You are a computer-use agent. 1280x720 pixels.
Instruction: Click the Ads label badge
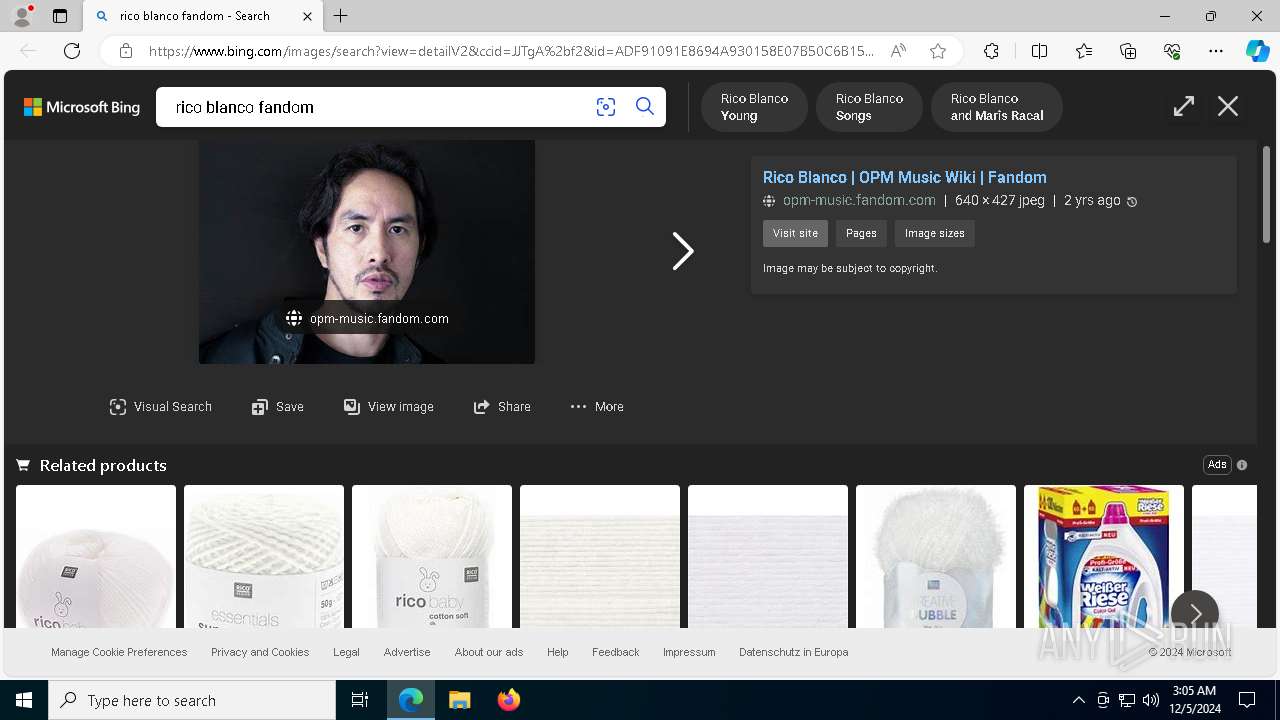(x=1217, y=465)
